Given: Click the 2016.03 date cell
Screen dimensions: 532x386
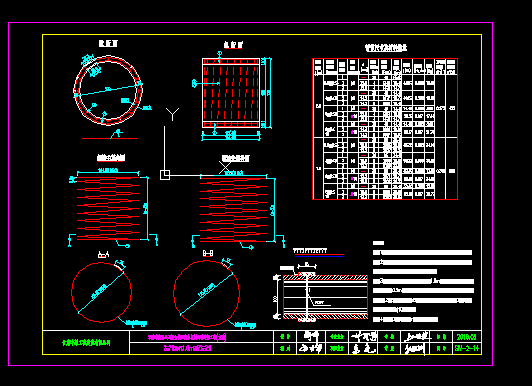Looking at the screenshot, I should [467, 337].
